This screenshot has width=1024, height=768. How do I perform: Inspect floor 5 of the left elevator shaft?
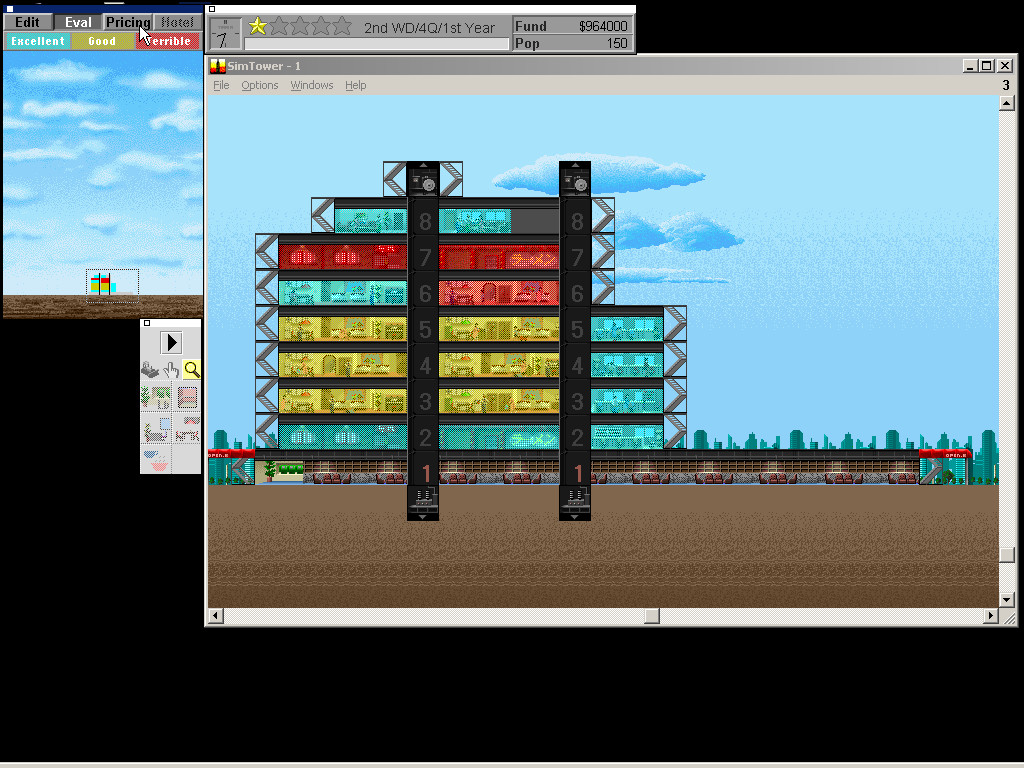point(424,329)
